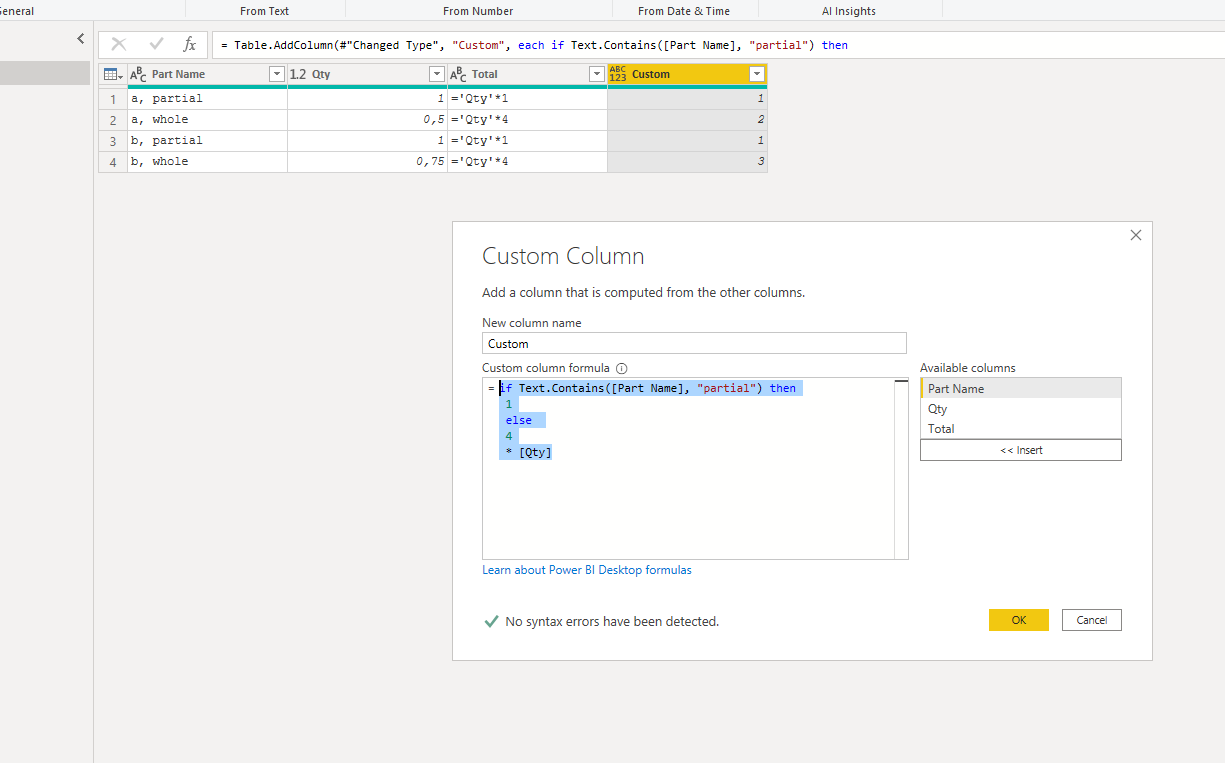The height and width of the screenshot is (763, 1225).
Task: Click the From Text ribbon group label
Action: click(x=265, y=11)
